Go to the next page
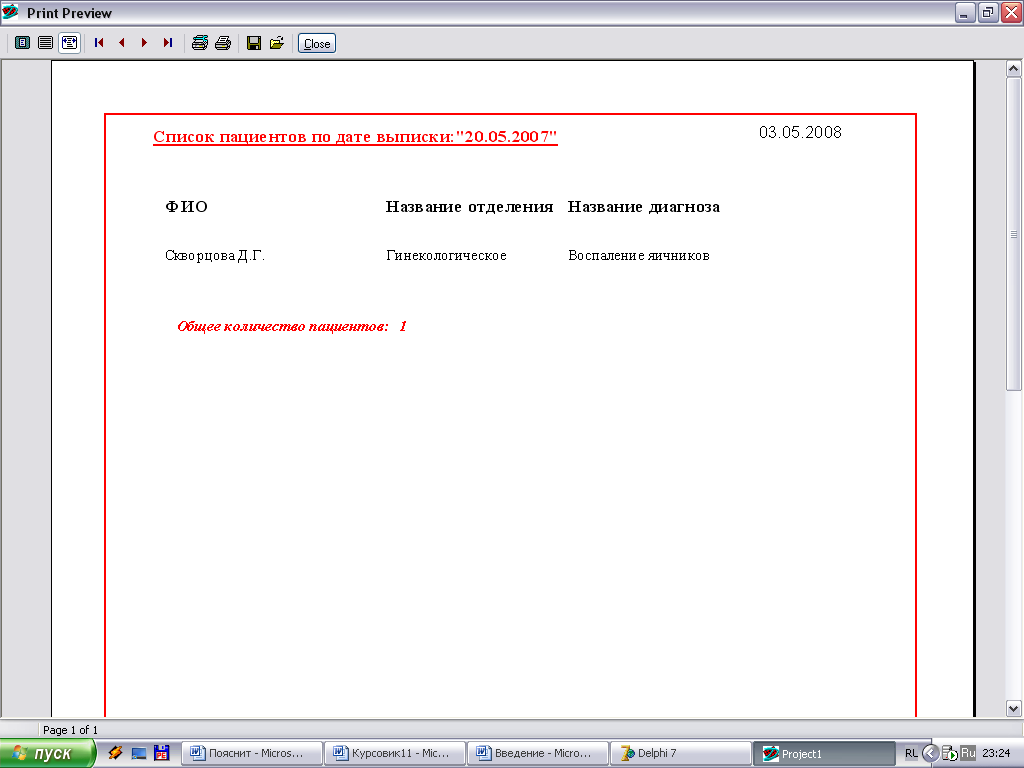 pyautogui.click(x=144, y=43)
